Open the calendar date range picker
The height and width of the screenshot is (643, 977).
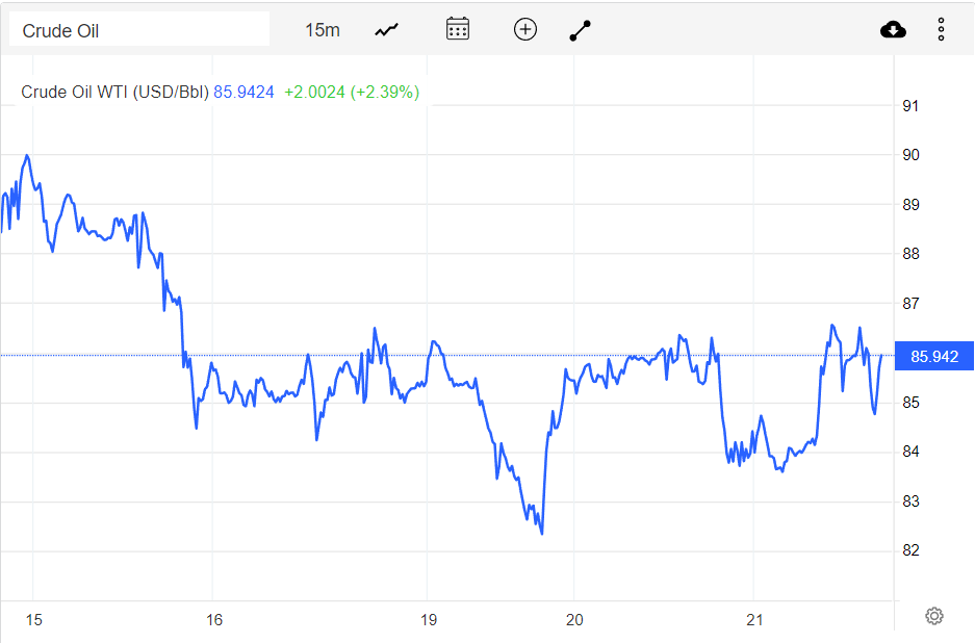coord(457,29)
